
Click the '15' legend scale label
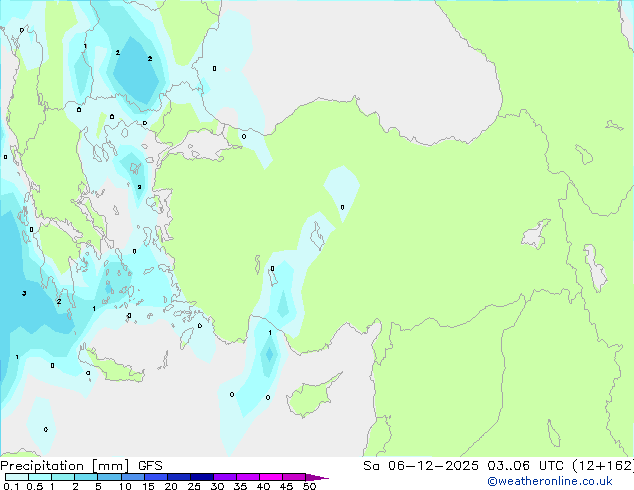(148, 486)
